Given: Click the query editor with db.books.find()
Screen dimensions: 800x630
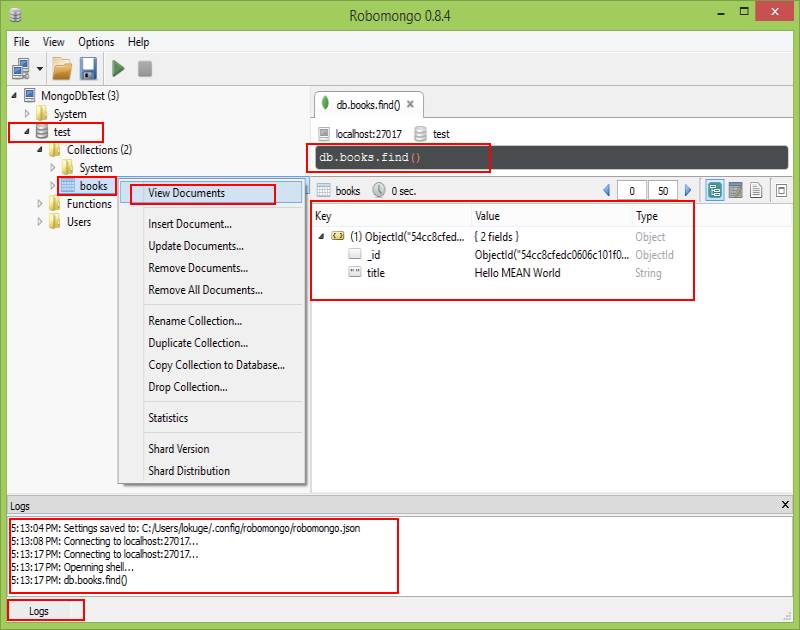Looking at the screenshot, I should click(x=552, y=158).
